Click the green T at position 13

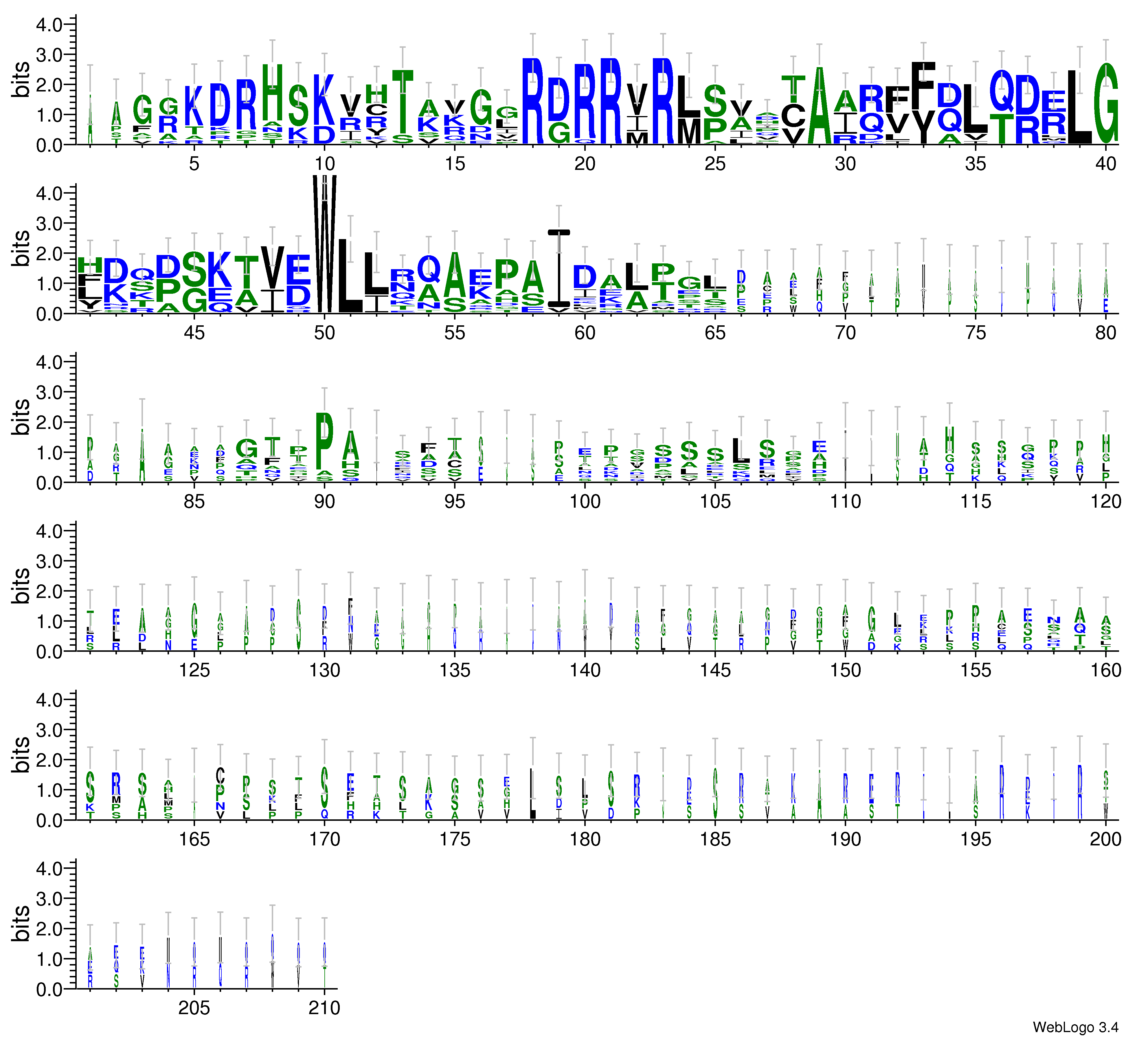pos(403,102)
